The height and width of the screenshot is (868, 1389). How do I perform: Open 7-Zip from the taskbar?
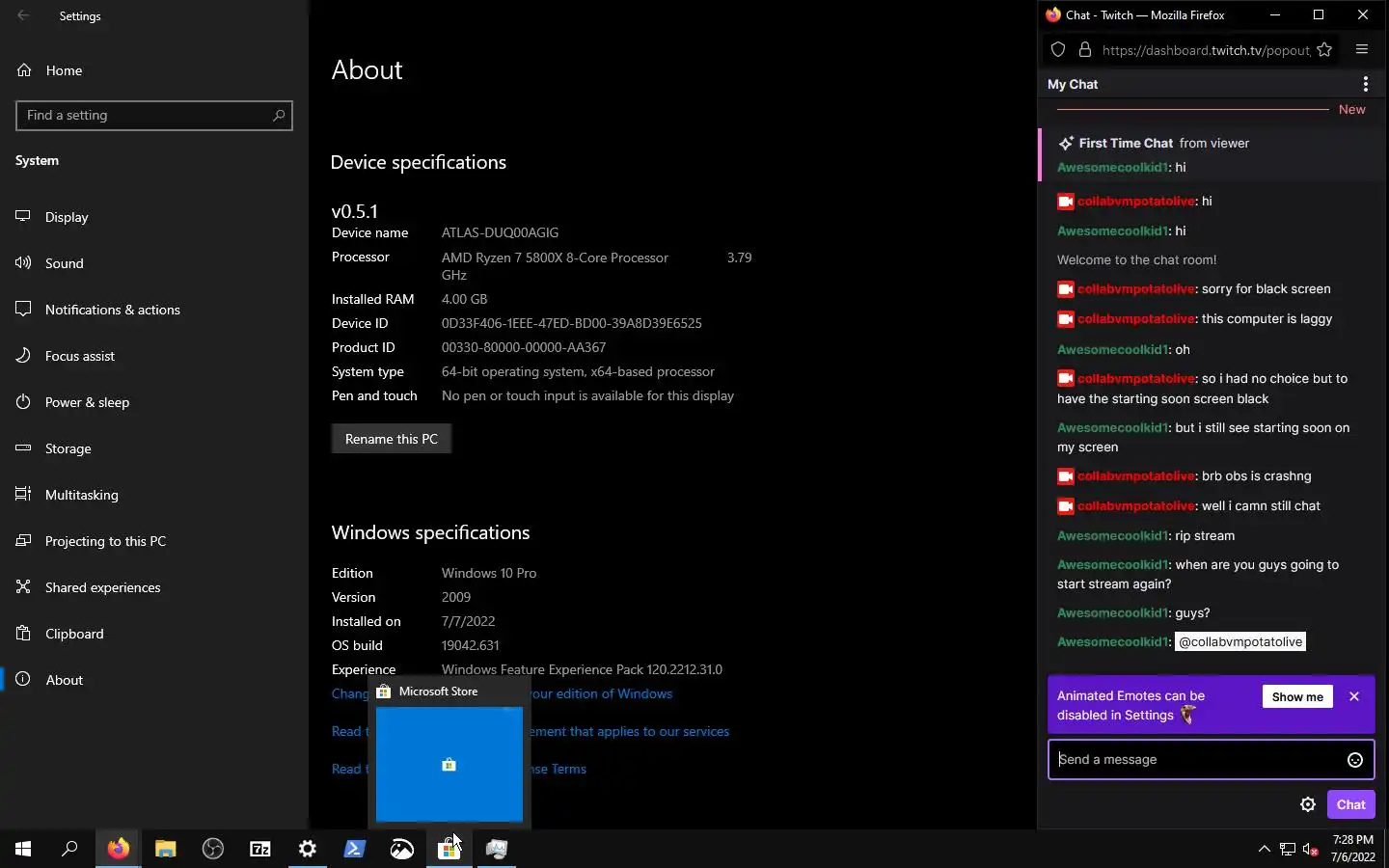pos(259,849)
